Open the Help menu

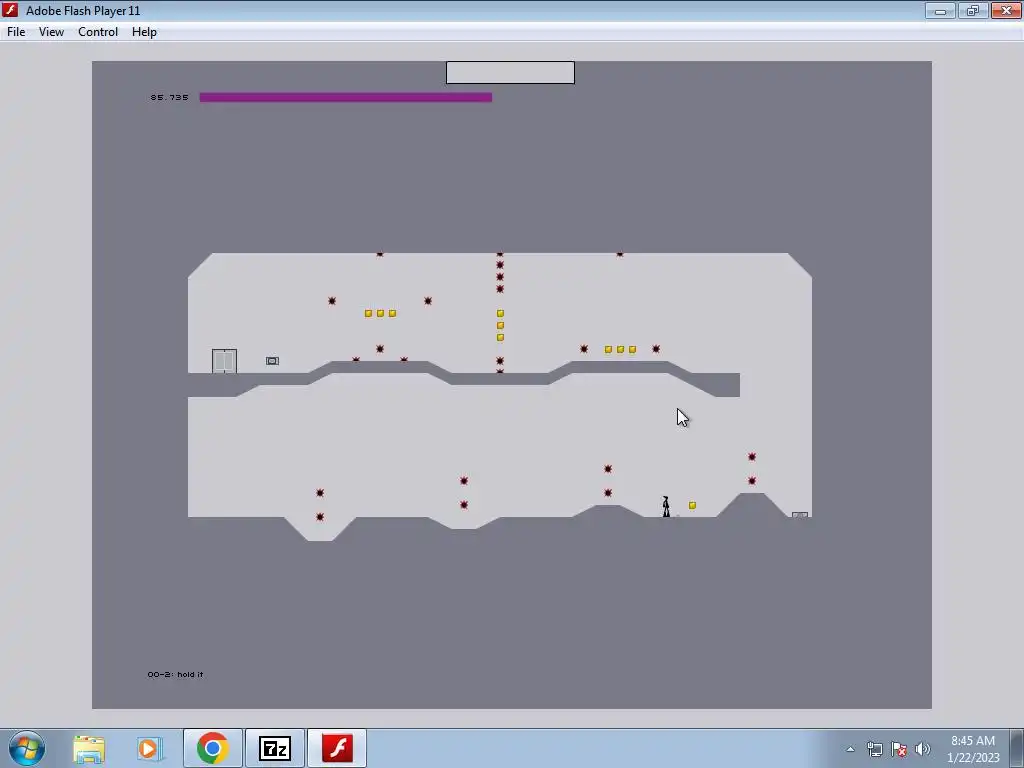(144, 32)
